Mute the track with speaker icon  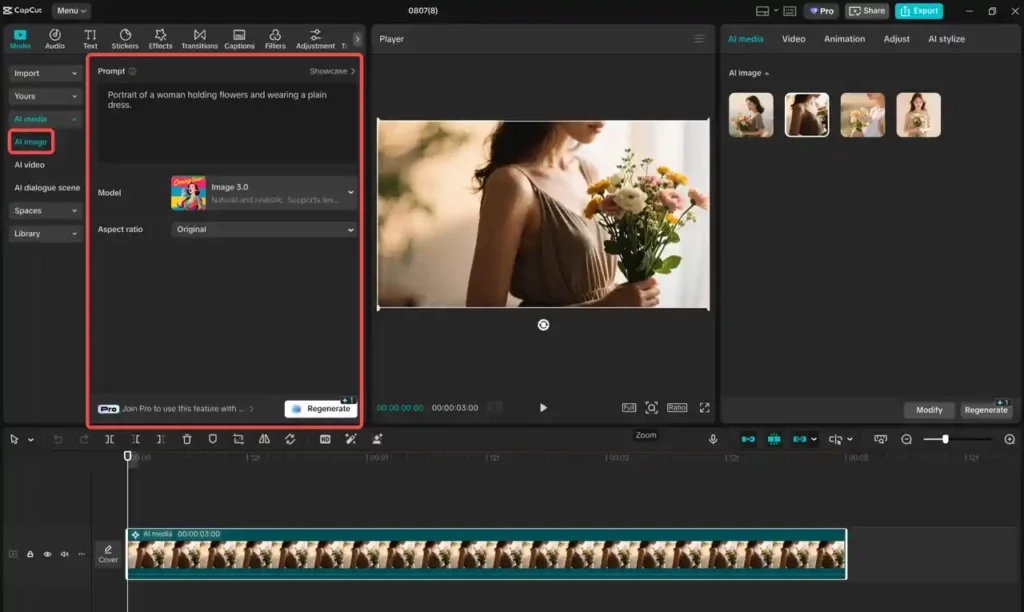click(x=64, y=554)
